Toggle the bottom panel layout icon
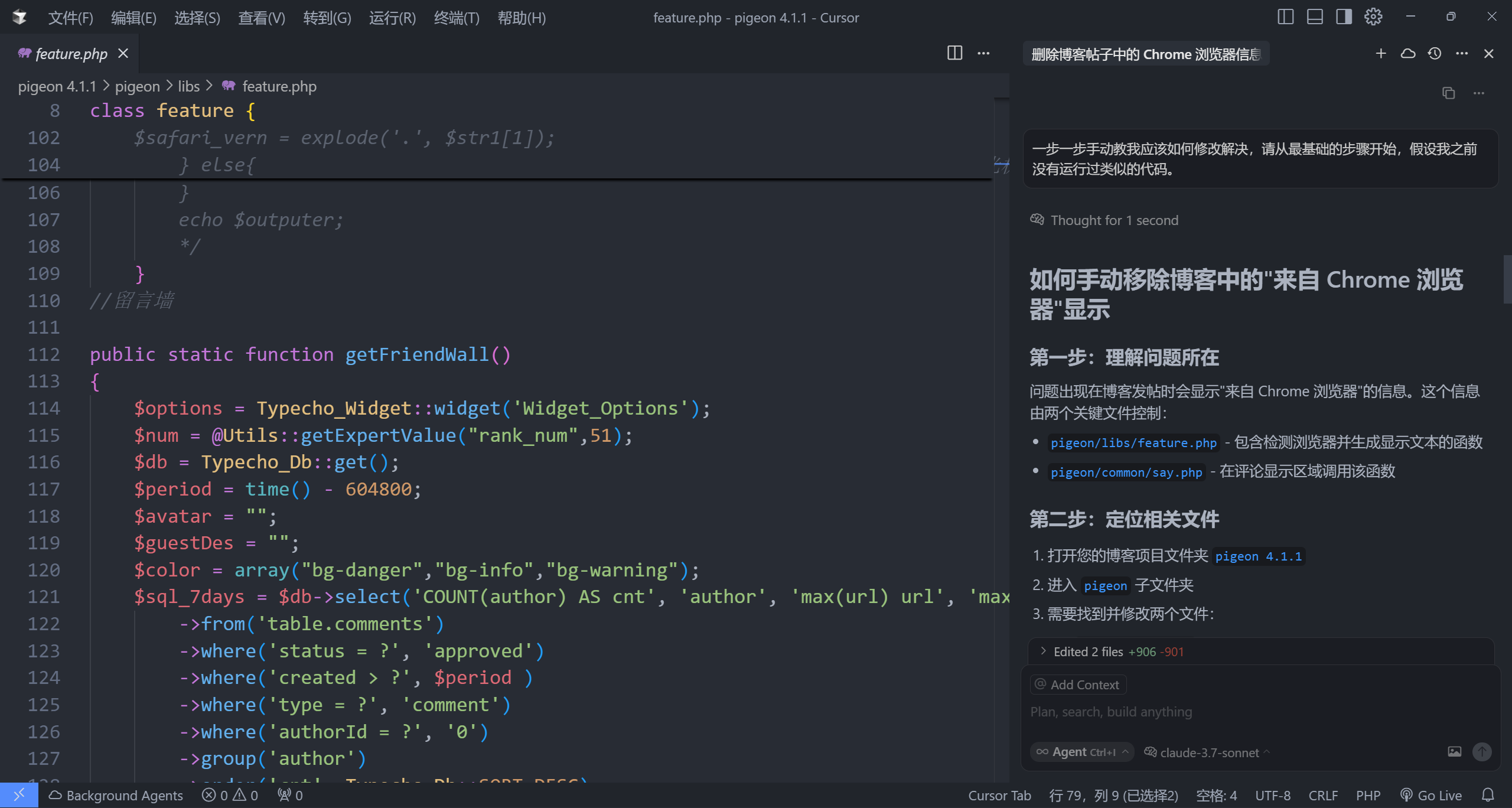This screenshot has height=808, width=1512. [x=1315, y=17]
